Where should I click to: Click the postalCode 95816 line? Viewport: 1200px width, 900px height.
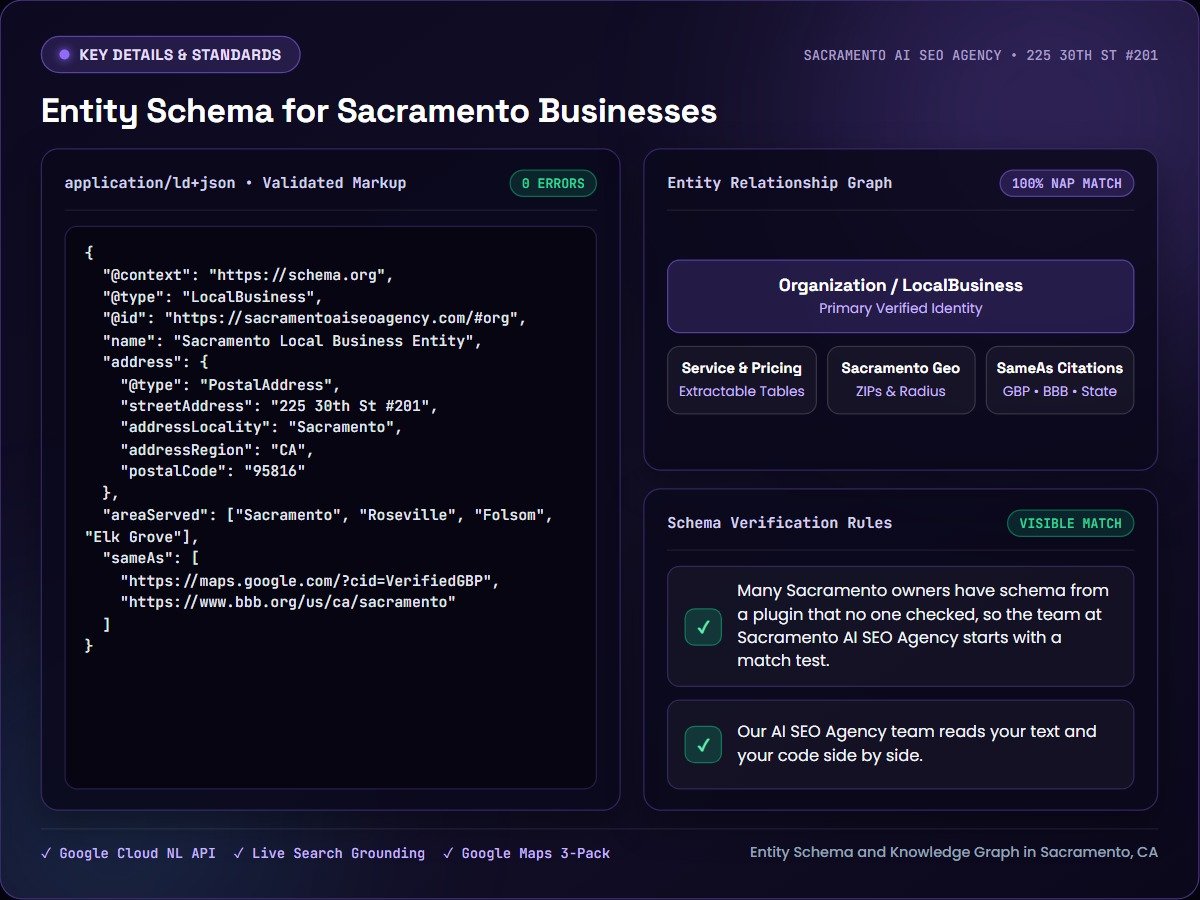pyautogui.click(x=213, y=471)
